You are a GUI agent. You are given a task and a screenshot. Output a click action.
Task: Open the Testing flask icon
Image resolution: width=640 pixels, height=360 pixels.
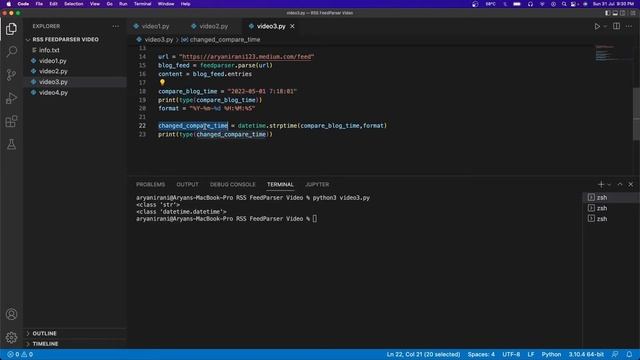point(11,144)
